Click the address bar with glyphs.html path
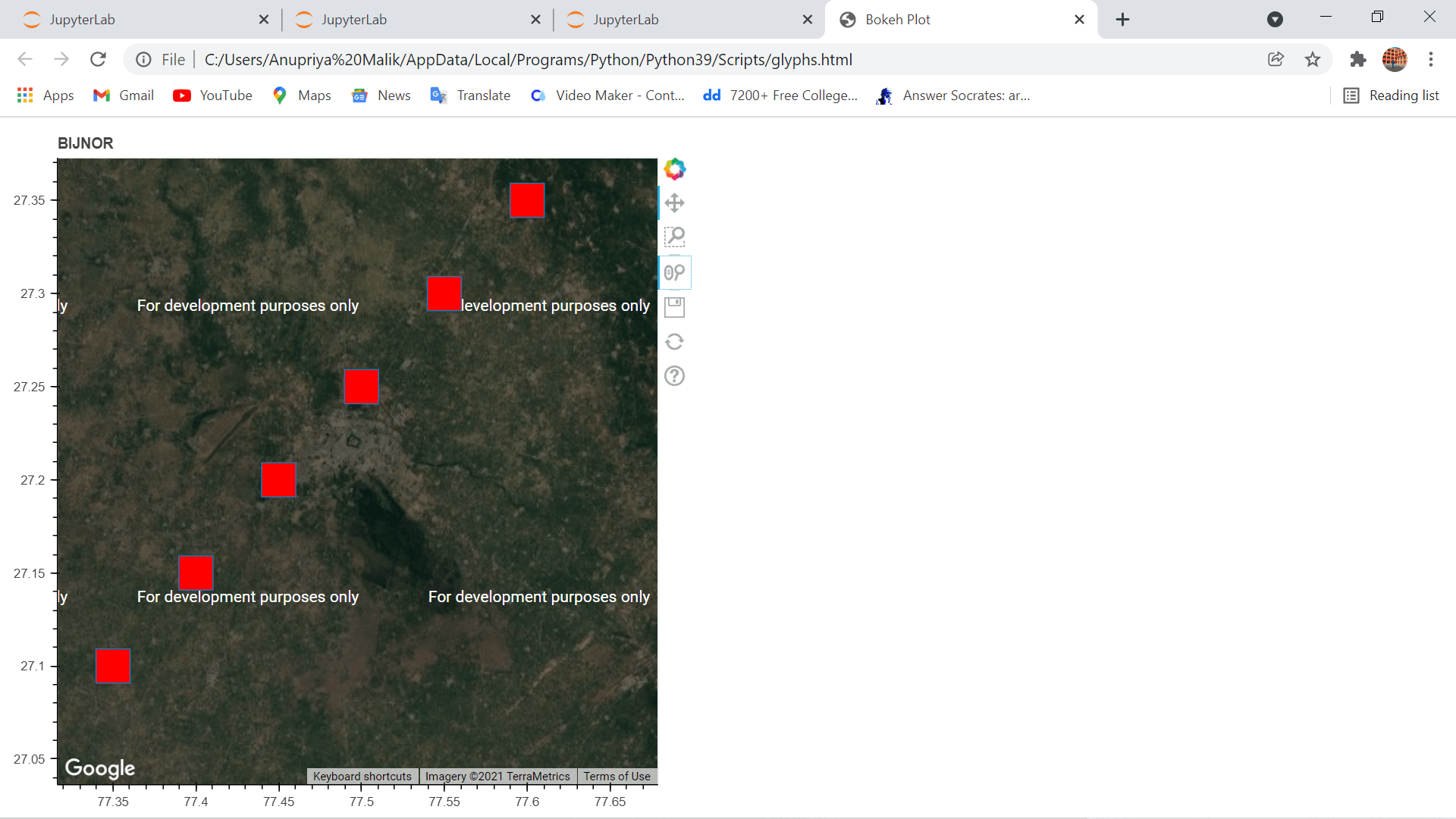Image resolution: width=1456 pixels, height=819 pixels. 529,59
